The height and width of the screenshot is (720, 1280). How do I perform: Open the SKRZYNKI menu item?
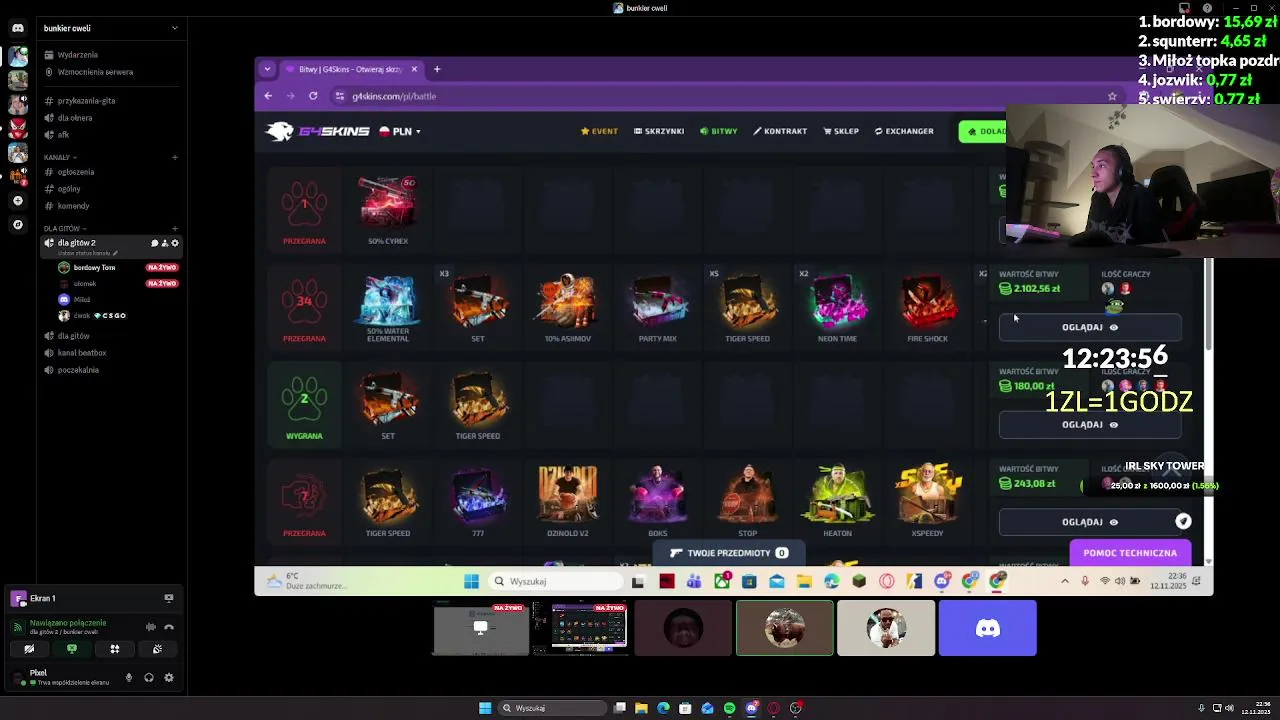point(659,131)
